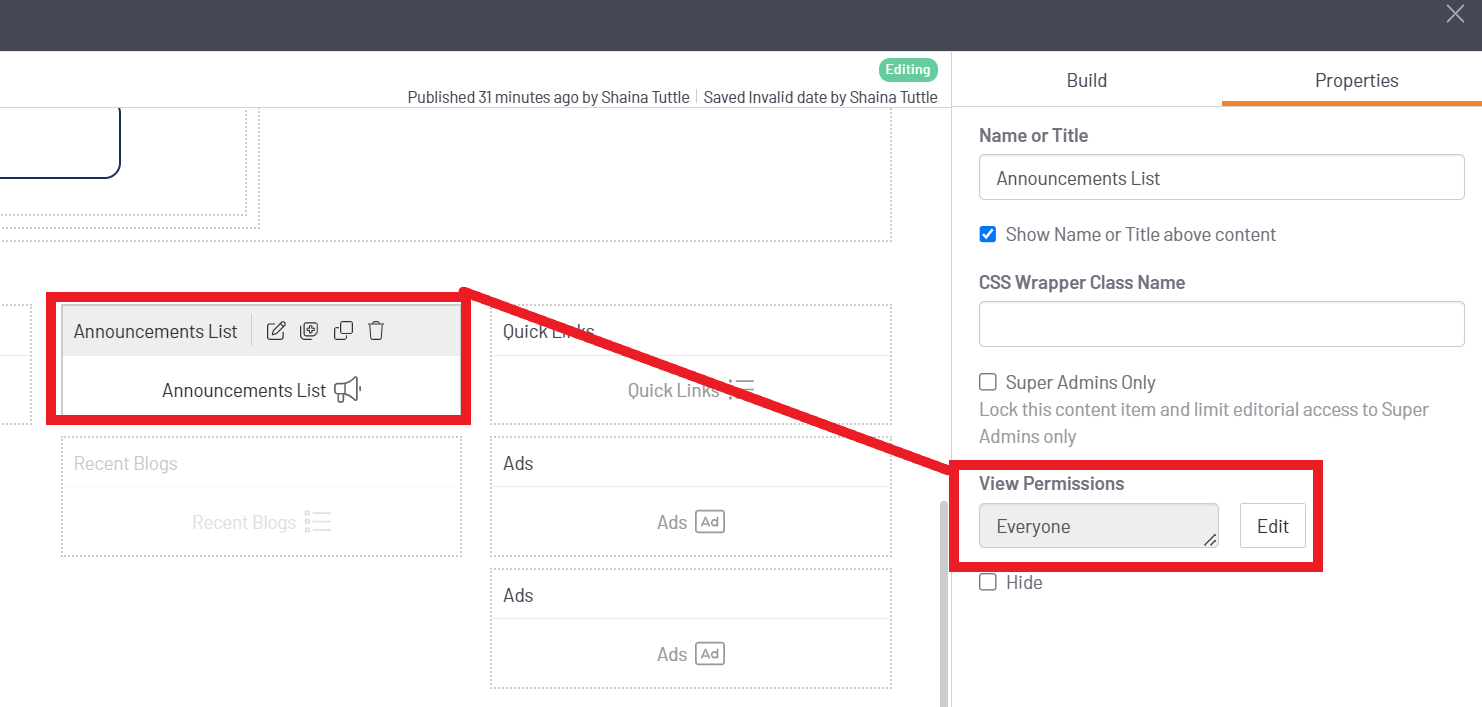Focus the CSS Wrapper Class Name input
This screenshot has width=1482, height=707.
click(x=1221, y=324)
